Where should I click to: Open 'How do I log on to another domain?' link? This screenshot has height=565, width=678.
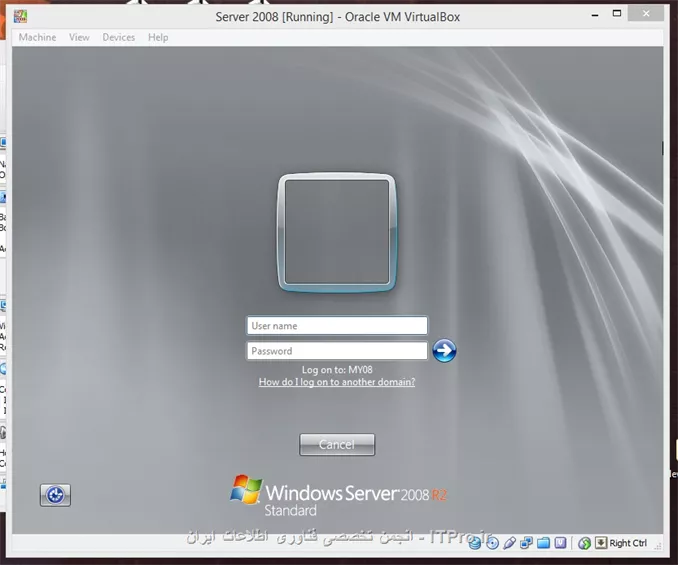pos(337,382)
